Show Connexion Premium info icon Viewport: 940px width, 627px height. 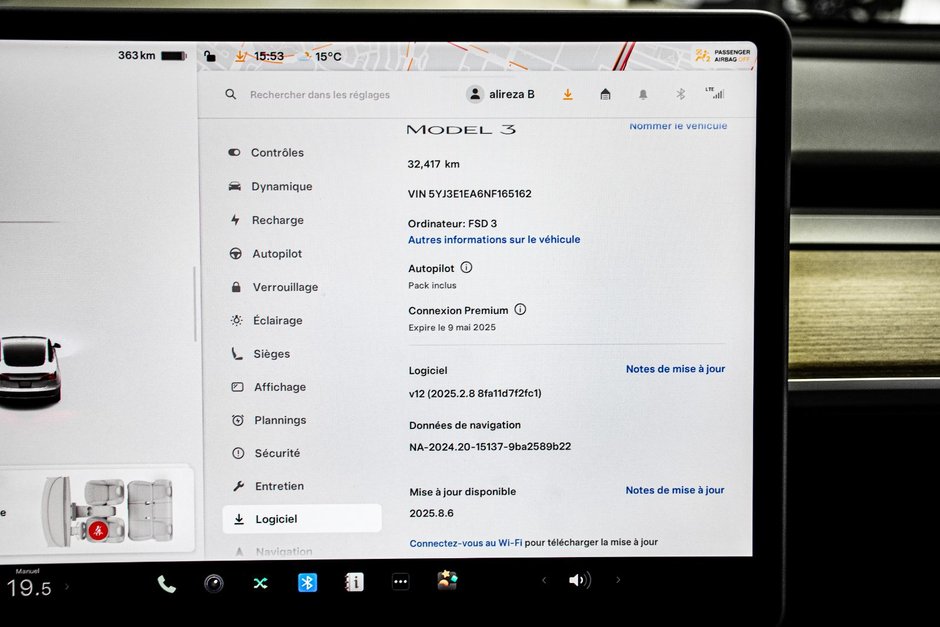[x=520, y=310]
